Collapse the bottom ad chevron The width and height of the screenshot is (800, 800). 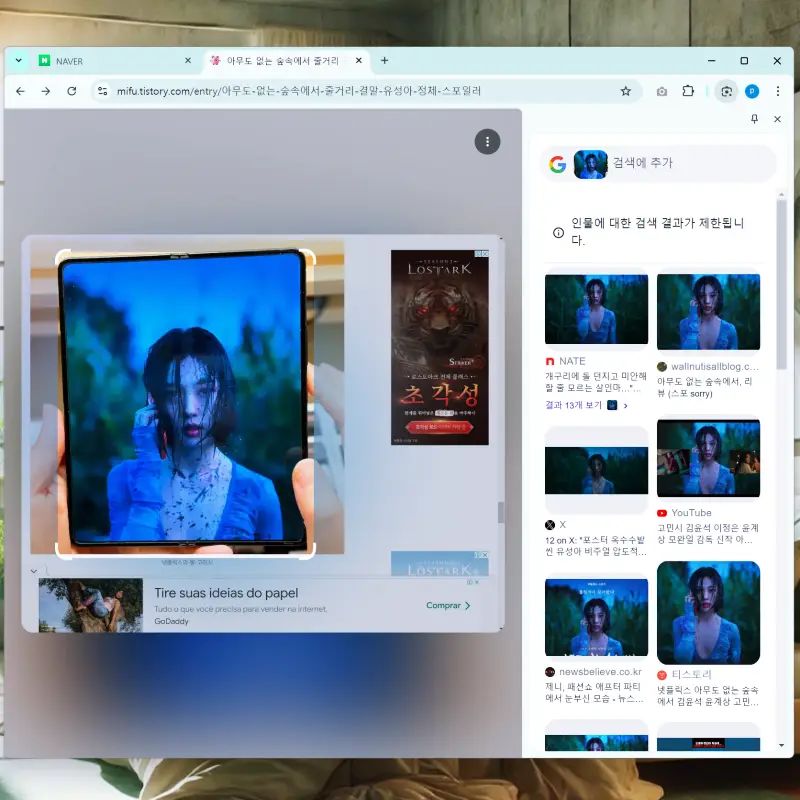click(34, 571)
